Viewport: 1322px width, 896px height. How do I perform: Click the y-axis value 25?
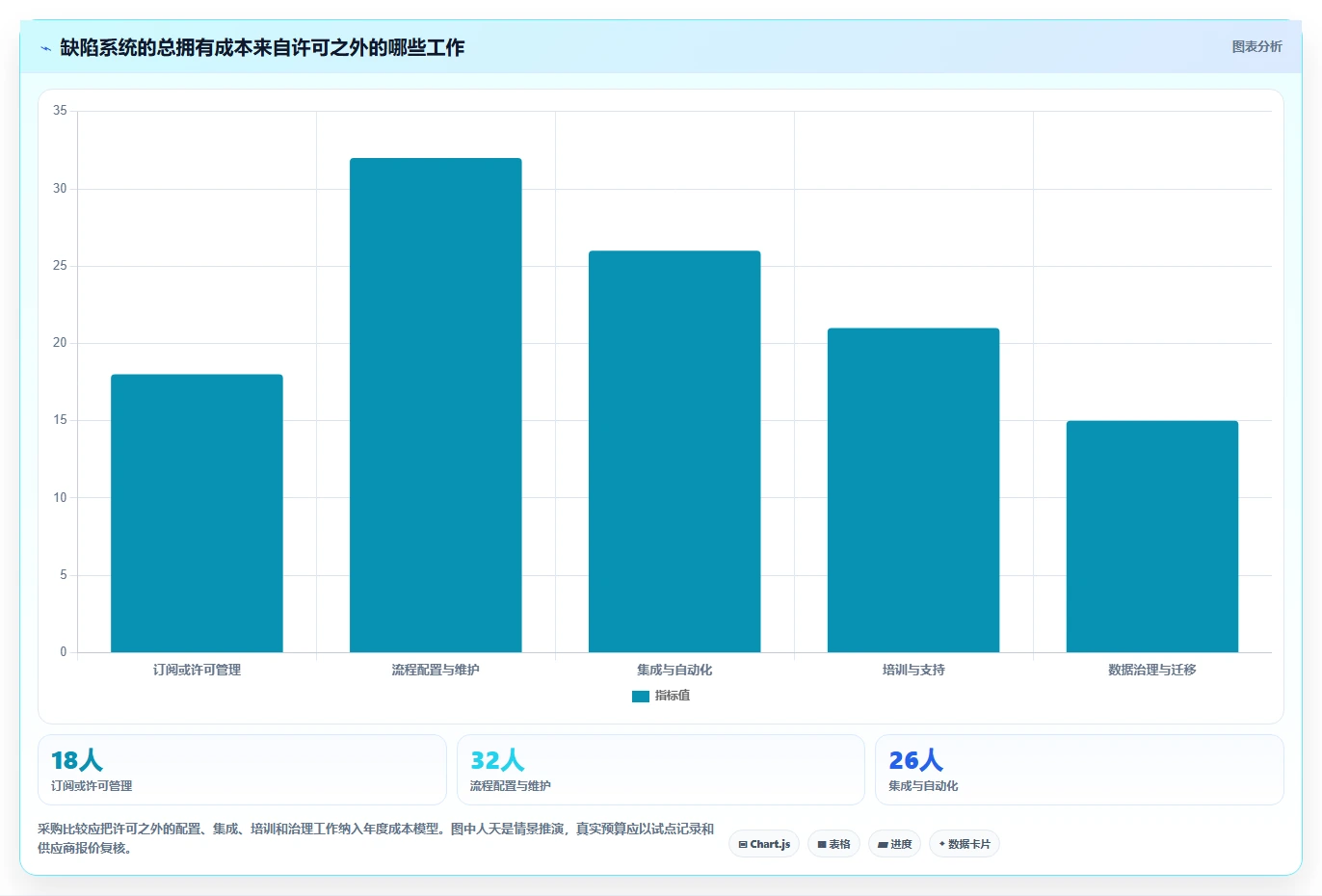[x=60, y=266]
